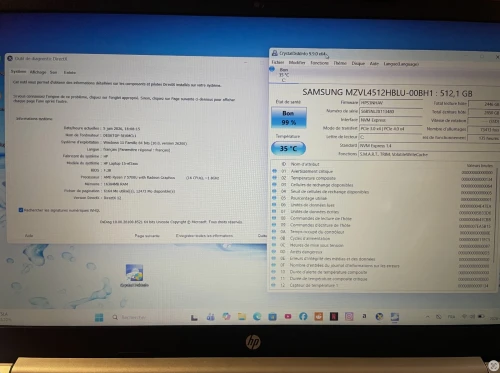The image size is (500, 373).
Task: Show hidden system tray icons
Action: click(428, 316)
